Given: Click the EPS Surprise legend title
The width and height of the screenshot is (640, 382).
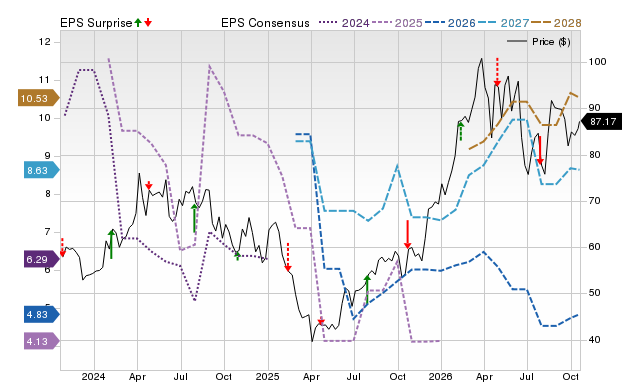Looking at the screenshot, I should click(x=96, y=23).
